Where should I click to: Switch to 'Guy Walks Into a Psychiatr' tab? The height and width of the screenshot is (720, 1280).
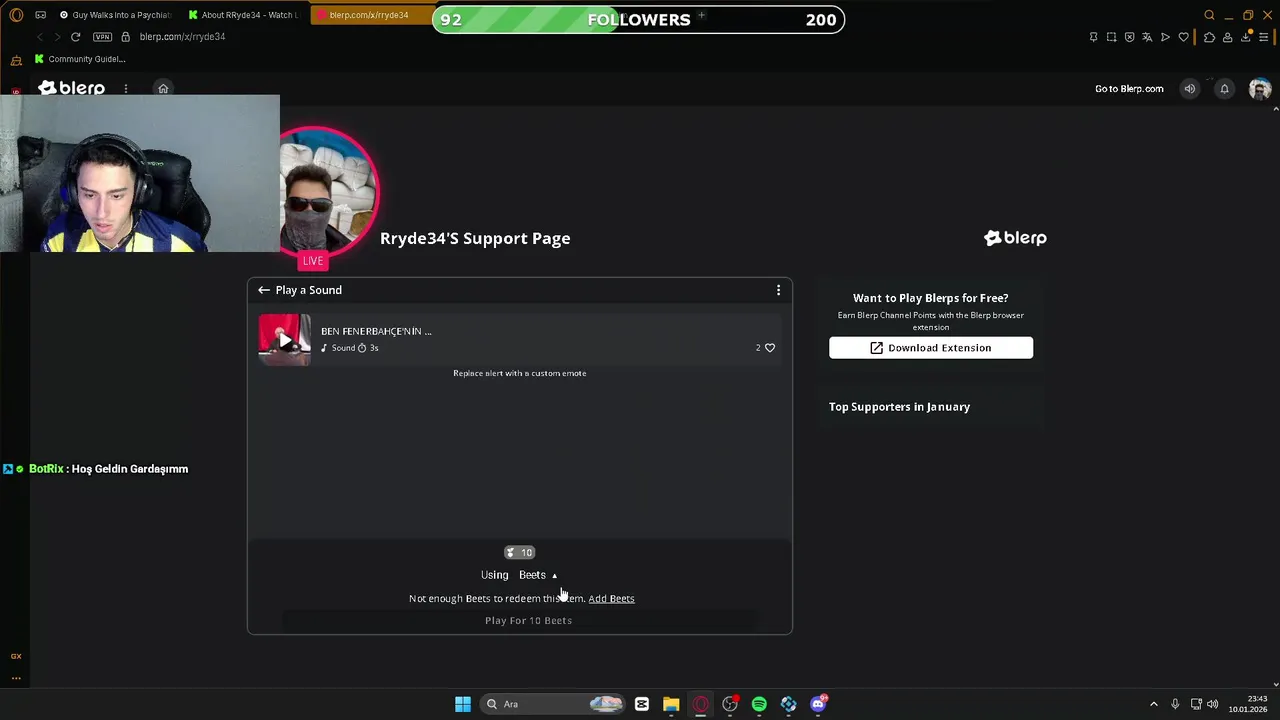pyautogui.click(x=115, y=15)
